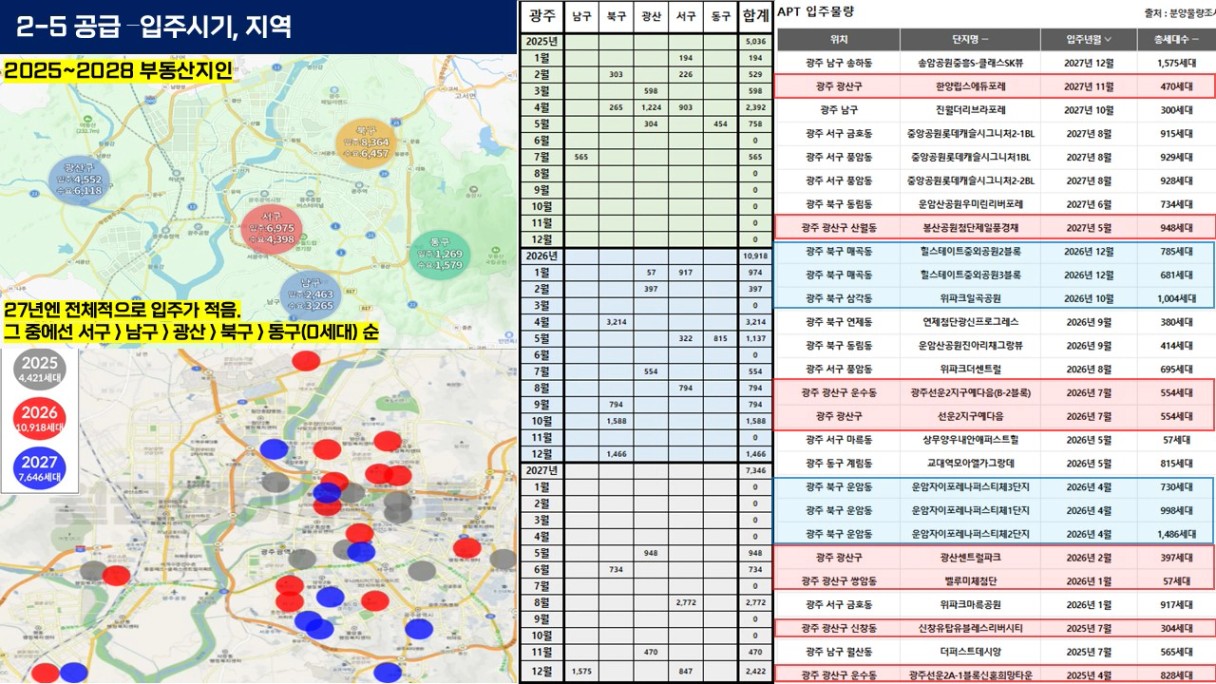Click the 연제첨단광신프로그레스 complex name
The width and height of the screenshot is (1216, 684).
tap(969, 322)
